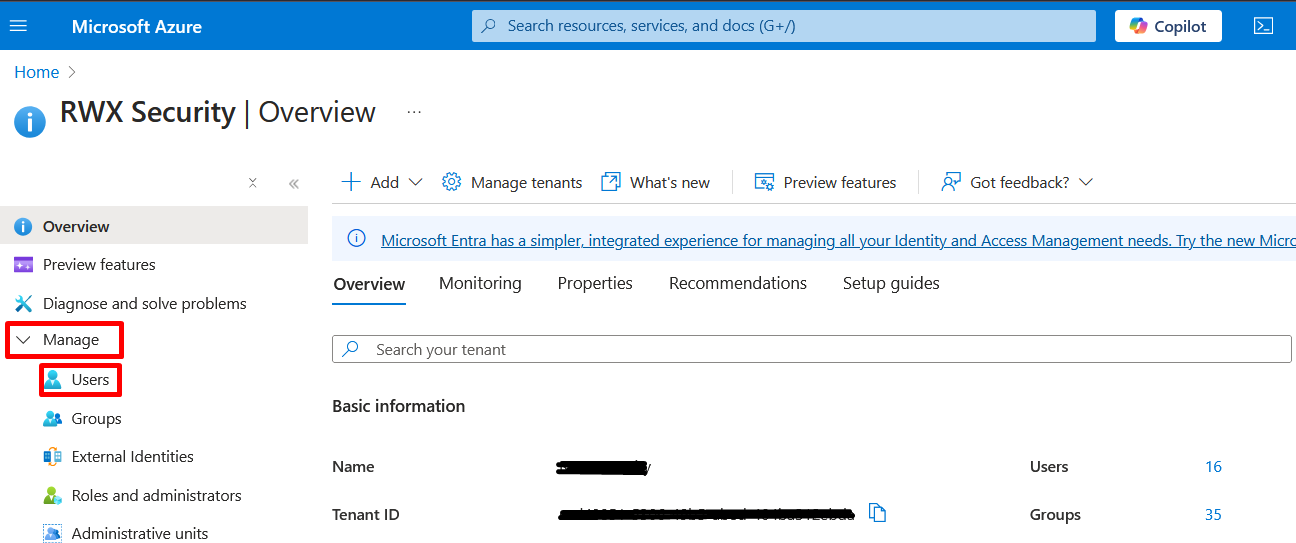The height and width of the screenshot is (543, 1296).
Task: Open Users under Manage
Action: coord(90,380)
